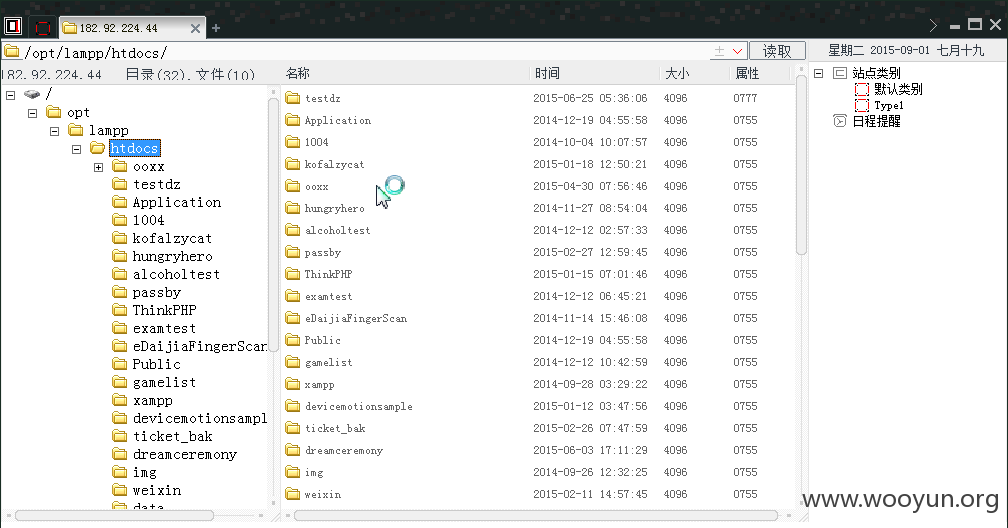
Task: Click ooxx folder icon in file list
Action: click(292, 186)
